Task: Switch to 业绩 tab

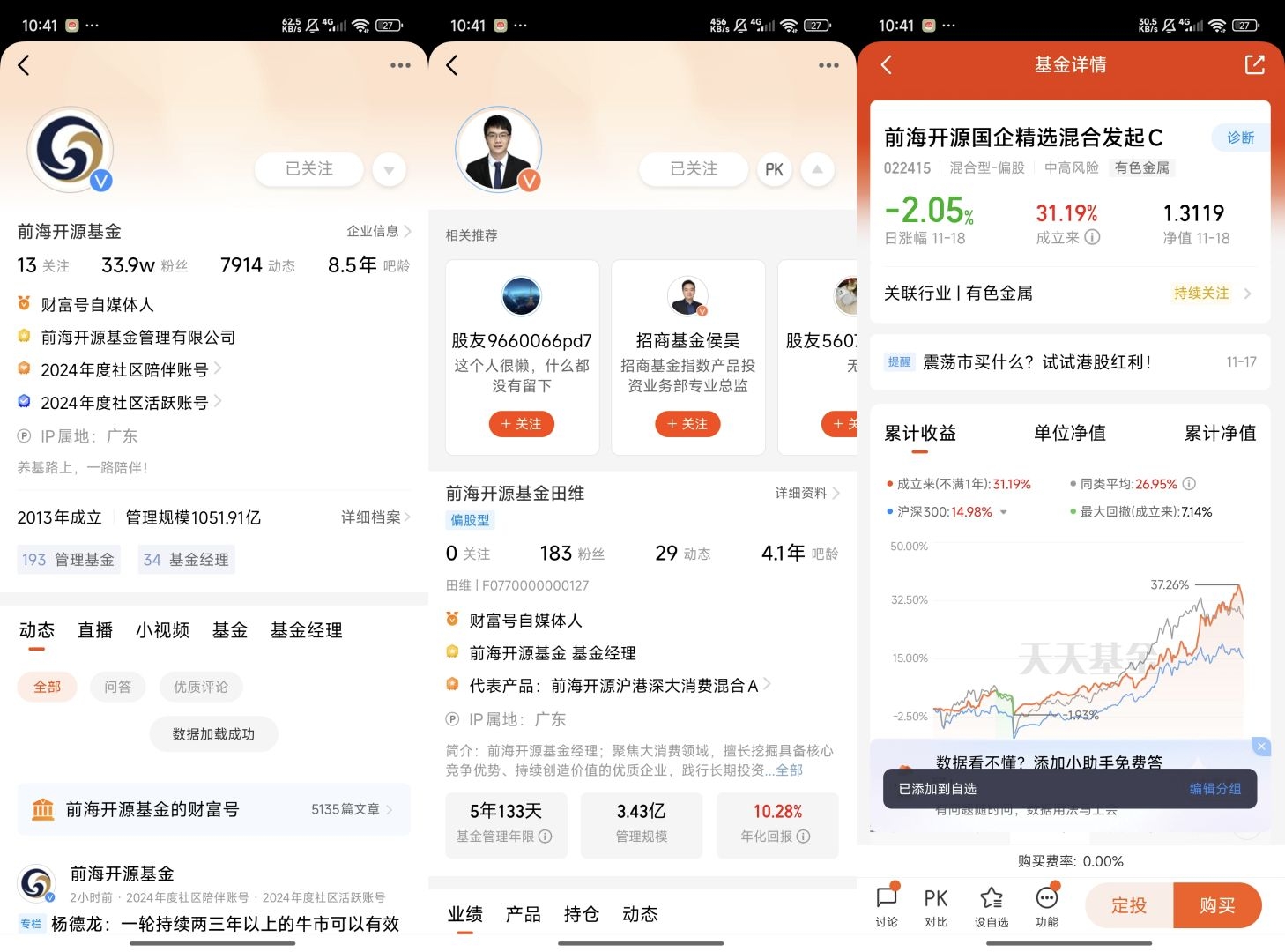Action: [464, 914]
